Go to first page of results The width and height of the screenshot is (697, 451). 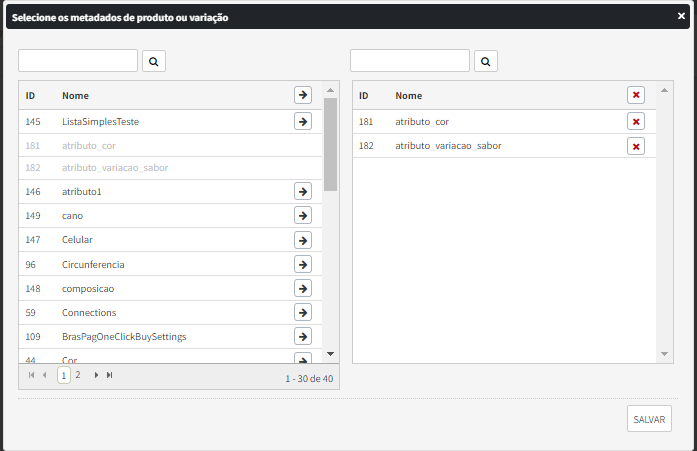click(x=31, y=375)
